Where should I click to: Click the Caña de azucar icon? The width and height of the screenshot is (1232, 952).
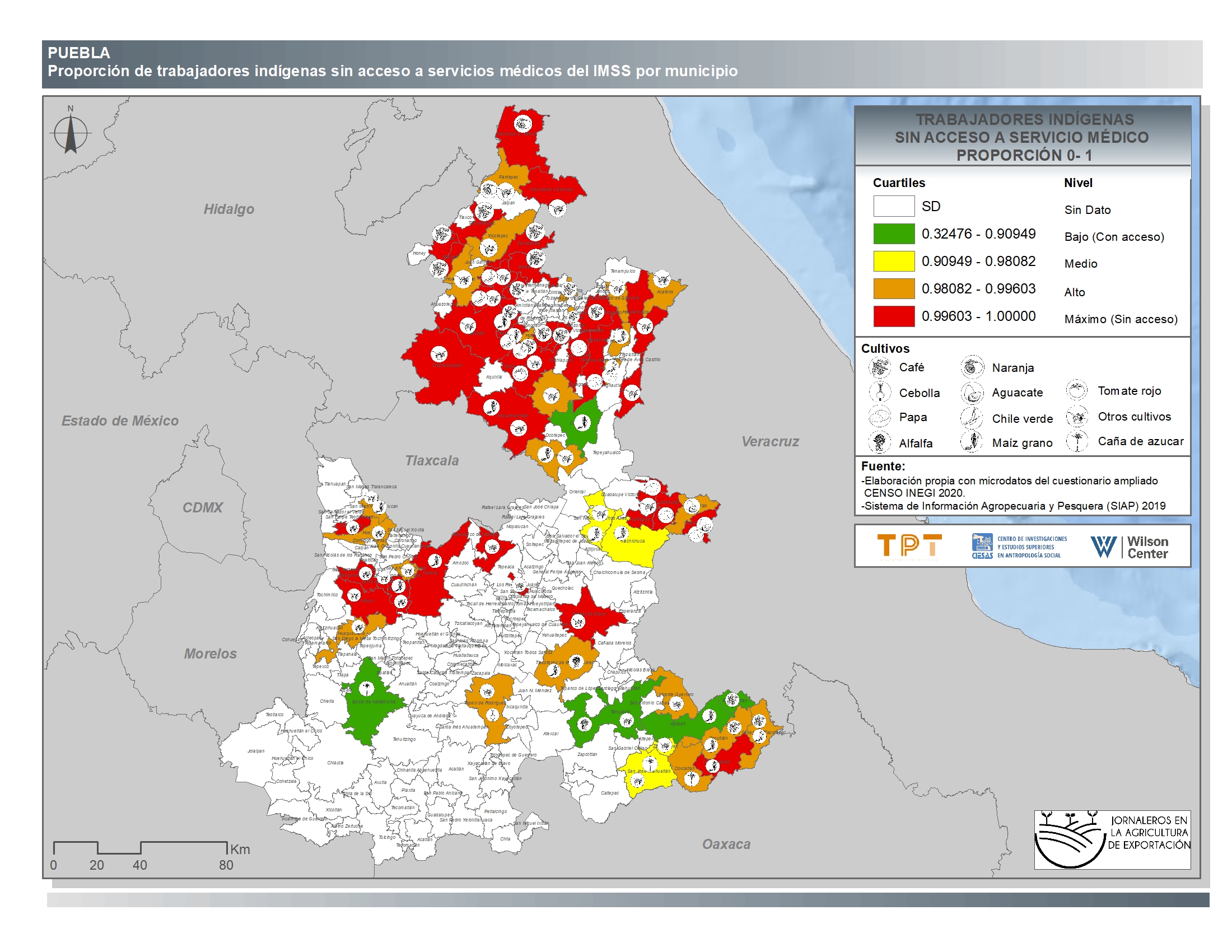(x=1076, y=441)
